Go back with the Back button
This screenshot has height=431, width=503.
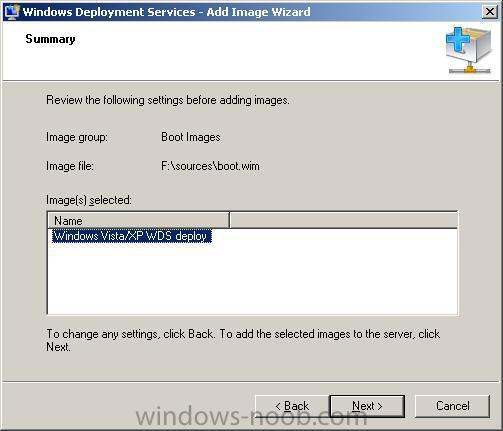[292, 406]
